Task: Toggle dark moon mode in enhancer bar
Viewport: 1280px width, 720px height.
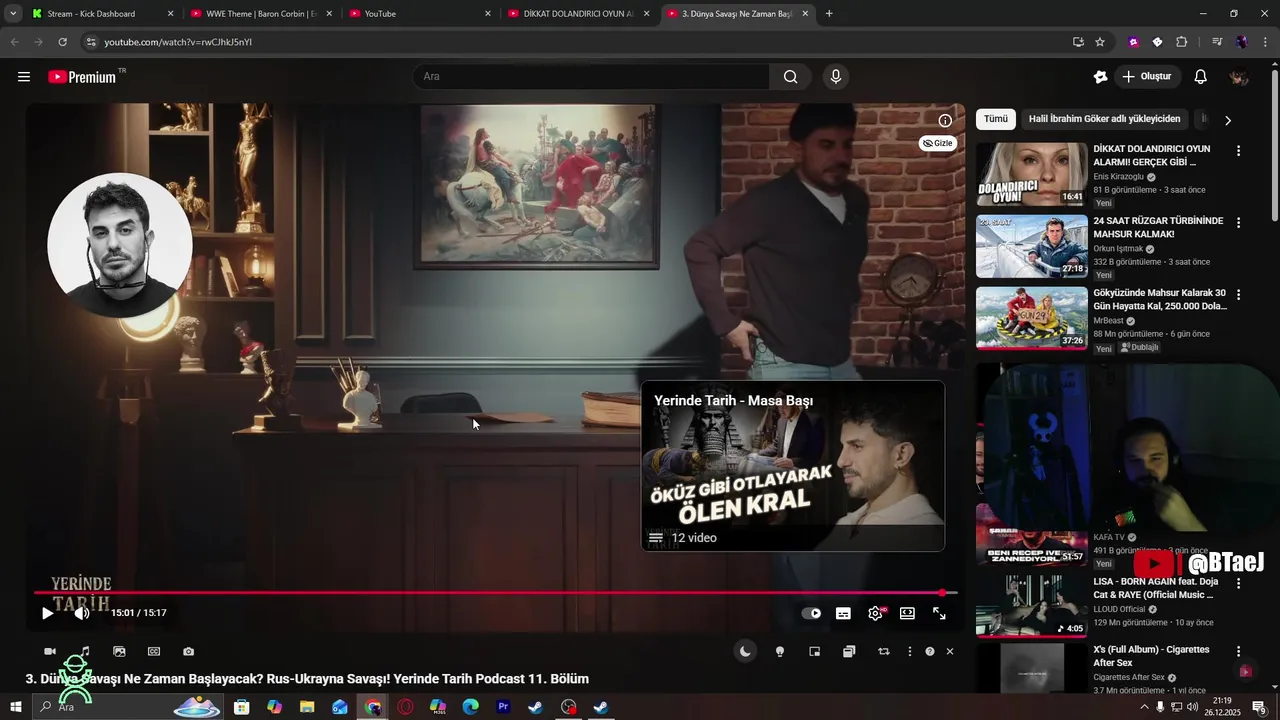Action: 745,651
